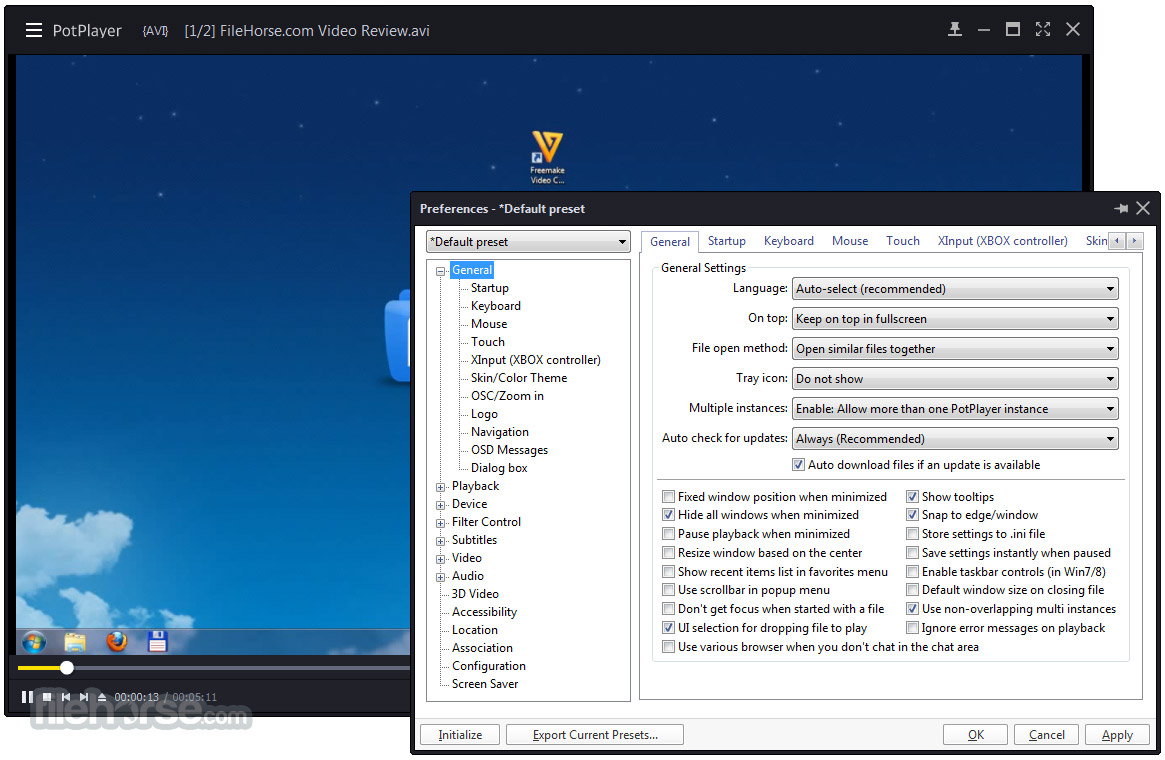Toggle UI selection for dropping file to play
1165x760 pixels.
pos(669,628)
